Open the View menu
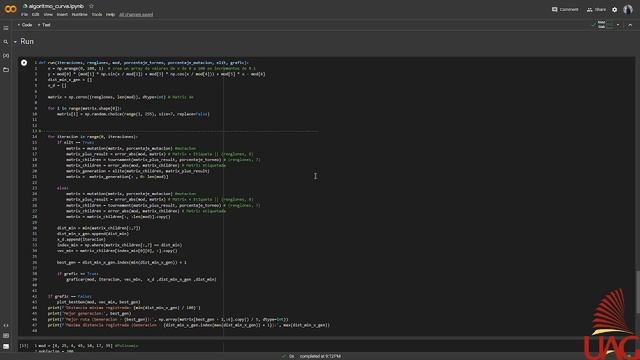The width and height of the screenshot is (640, 360). pyautogui.click(x=48, y=14)
